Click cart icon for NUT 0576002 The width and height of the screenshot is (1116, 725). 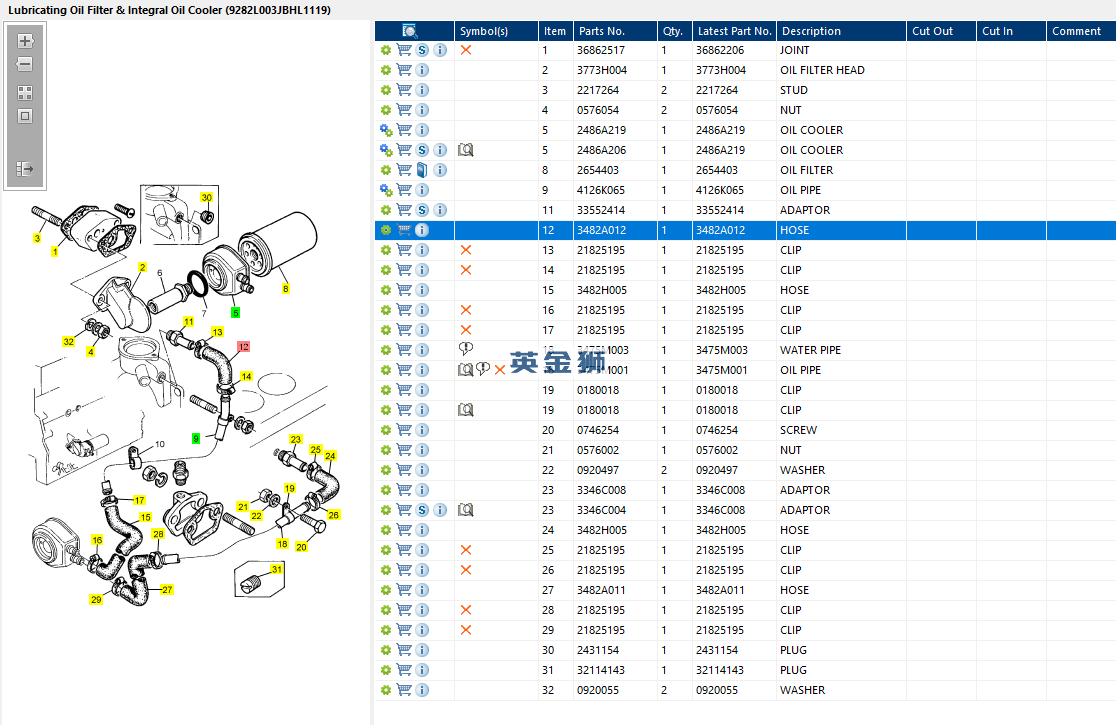404,450
